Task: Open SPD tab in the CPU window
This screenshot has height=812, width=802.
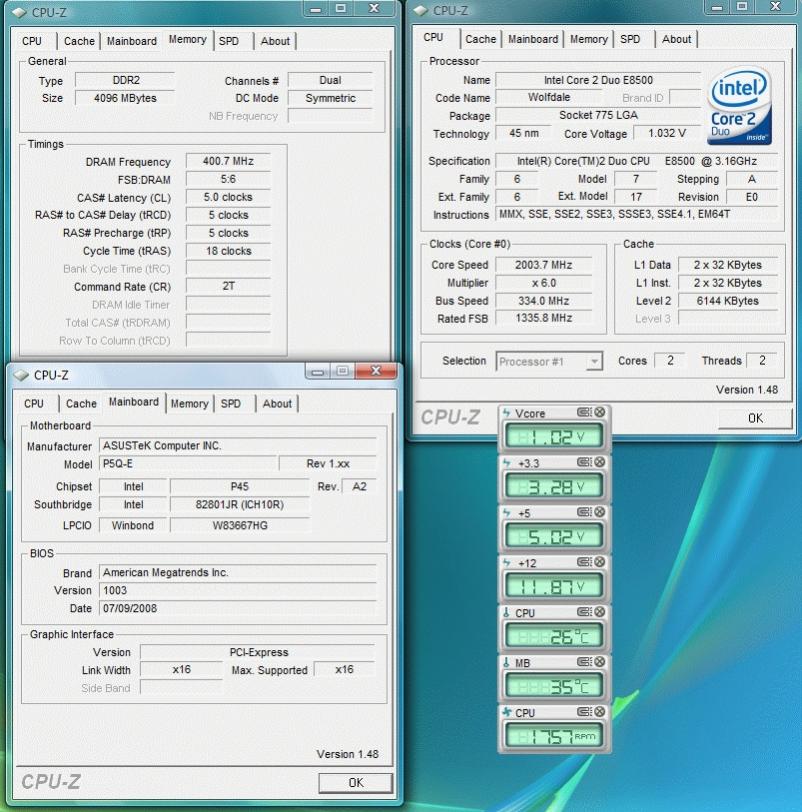Action: (x=630, y=39)
